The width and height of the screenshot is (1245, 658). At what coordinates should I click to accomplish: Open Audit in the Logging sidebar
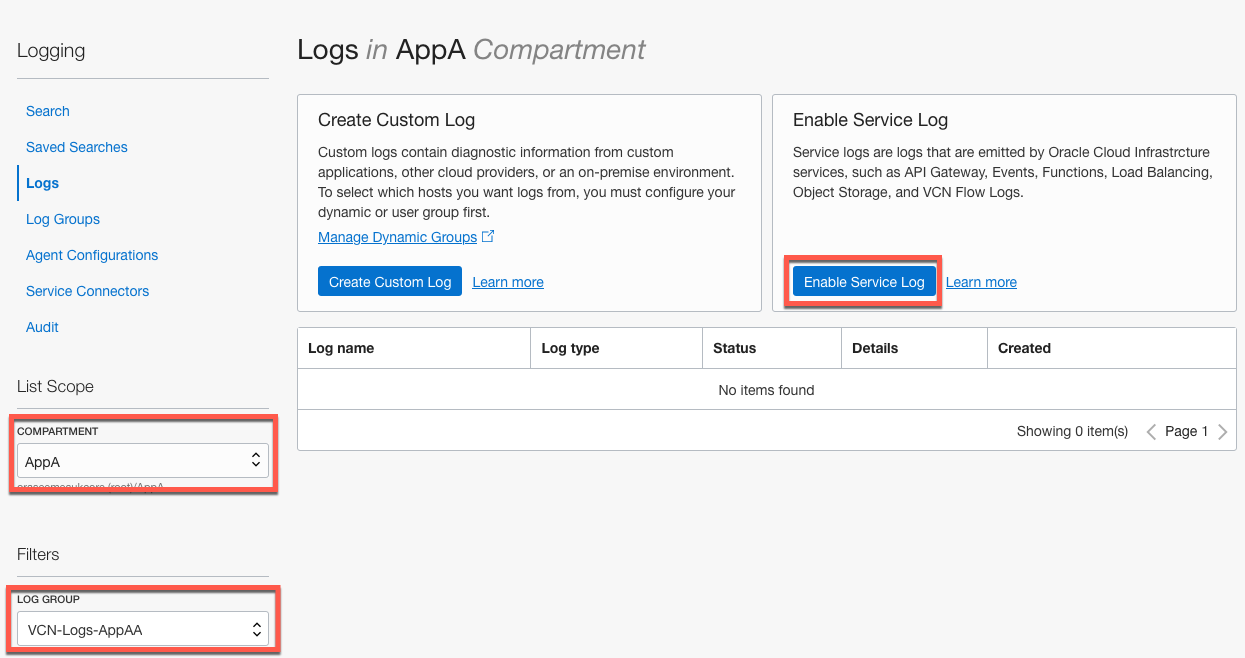click(x=43, y=327)
